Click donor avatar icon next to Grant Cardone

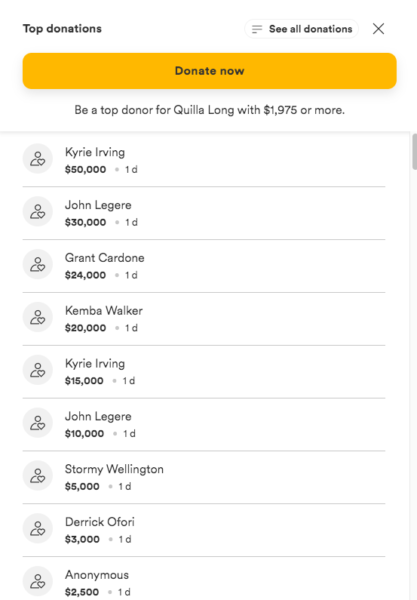37,264
